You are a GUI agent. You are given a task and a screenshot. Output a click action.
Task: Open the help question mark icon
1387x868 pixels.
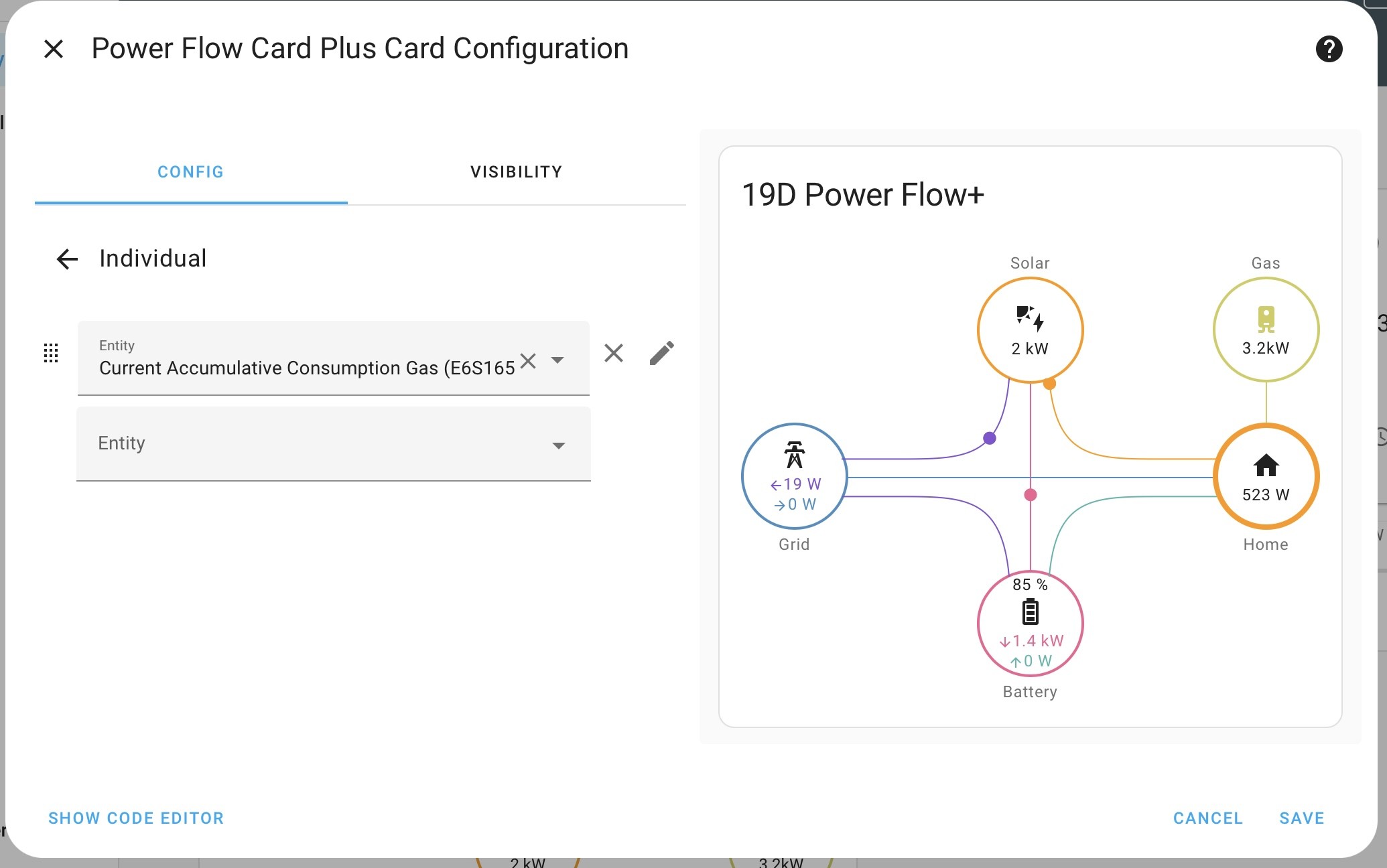(1329, 49)
